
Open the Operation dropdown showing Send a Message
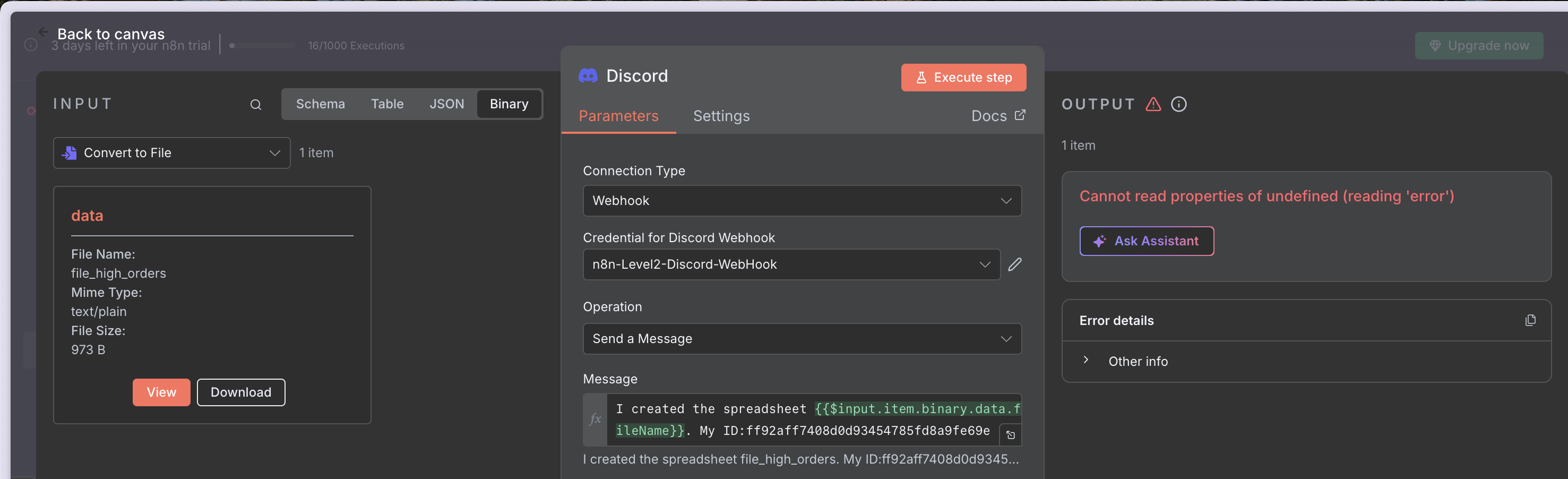(x=802, y=338)
